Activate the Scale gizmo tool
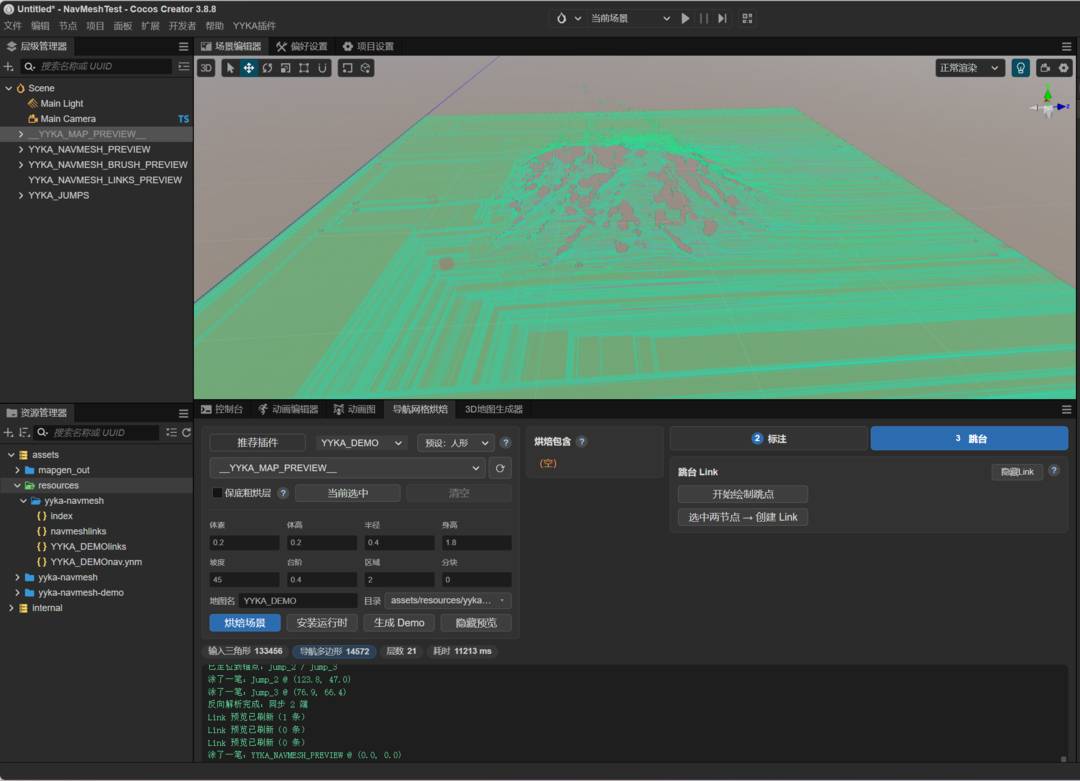 click(x=285, y=68)
